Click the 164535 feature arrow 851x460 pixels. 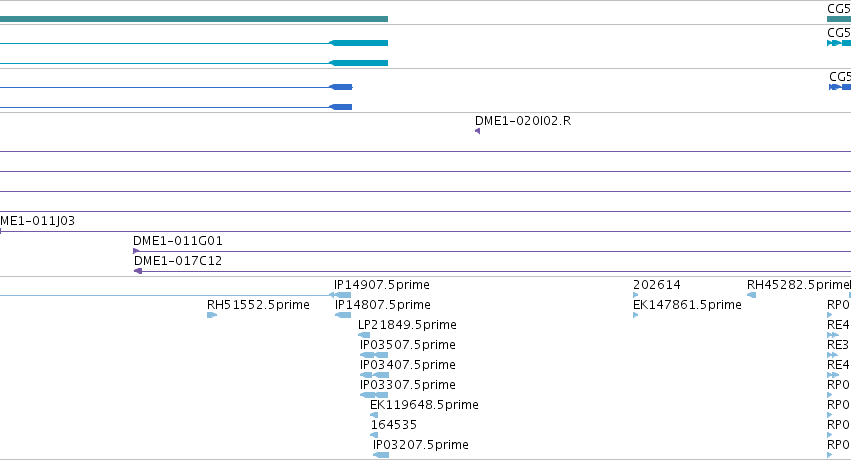pyautogui.click(x=374, y=435)
